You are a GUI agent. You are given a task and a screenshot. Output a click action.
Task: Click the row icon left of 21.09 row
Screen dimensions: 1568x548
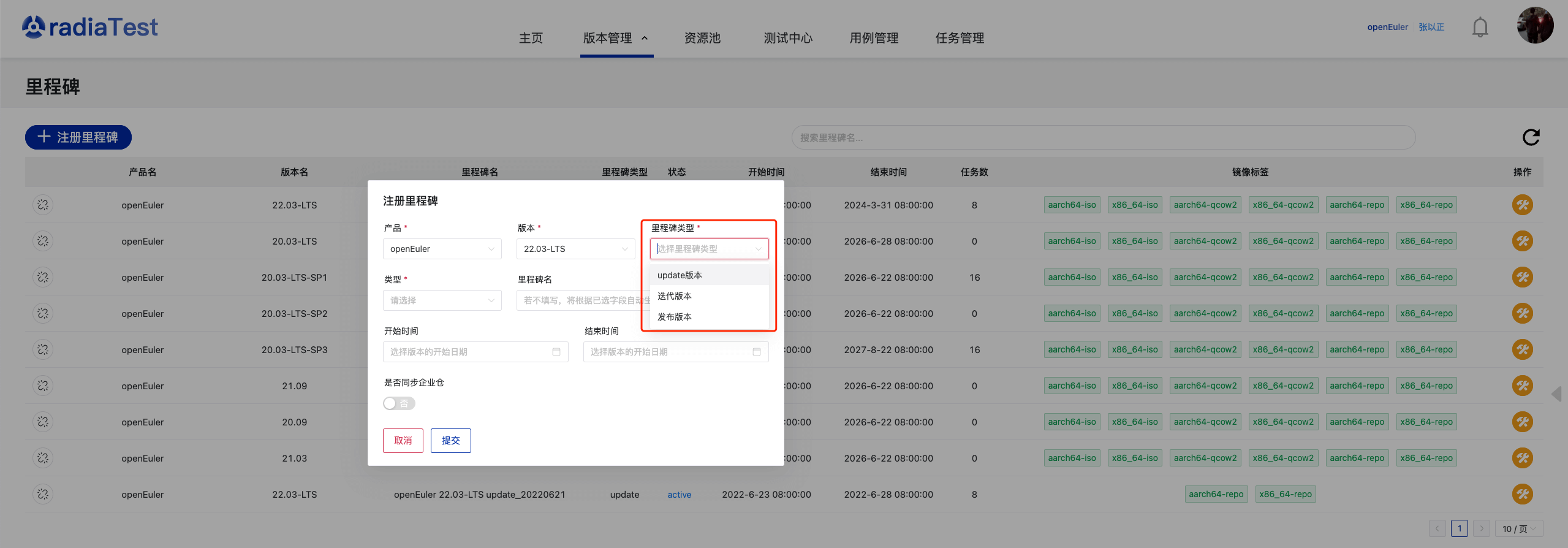point(43,386)
